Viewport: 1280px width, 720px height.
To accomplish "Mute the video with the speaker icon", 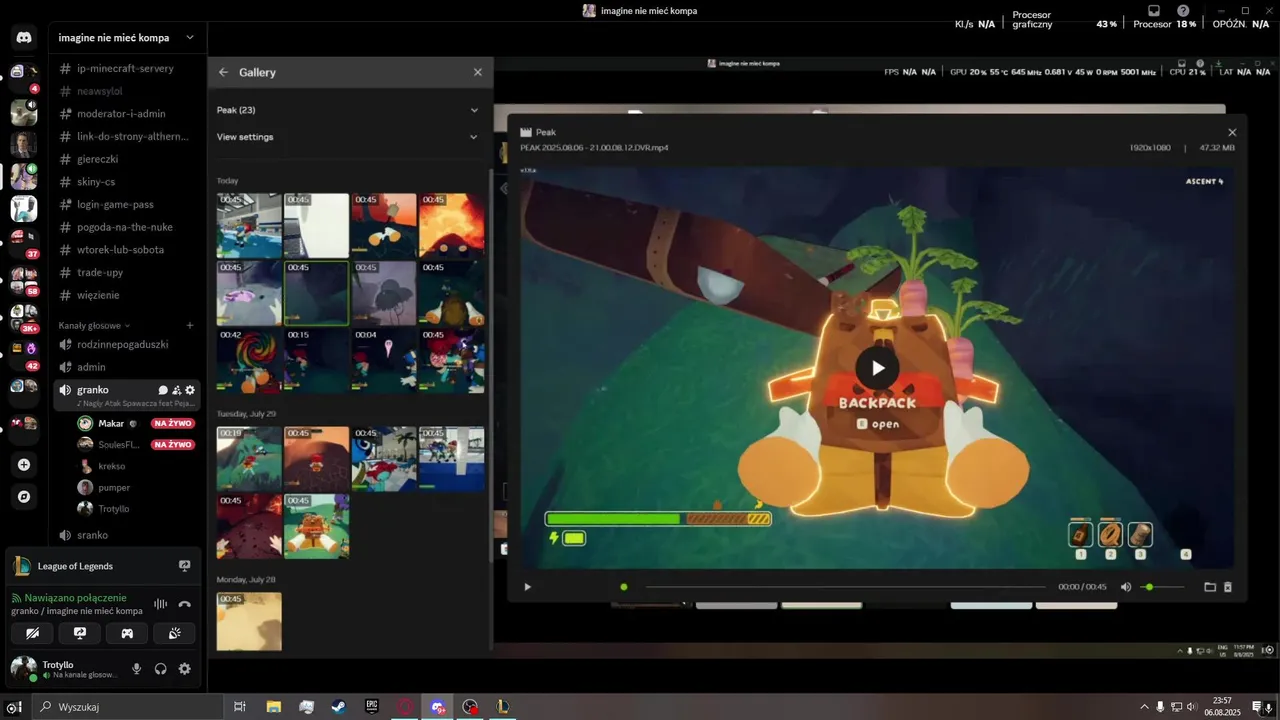I will 1126,587.
